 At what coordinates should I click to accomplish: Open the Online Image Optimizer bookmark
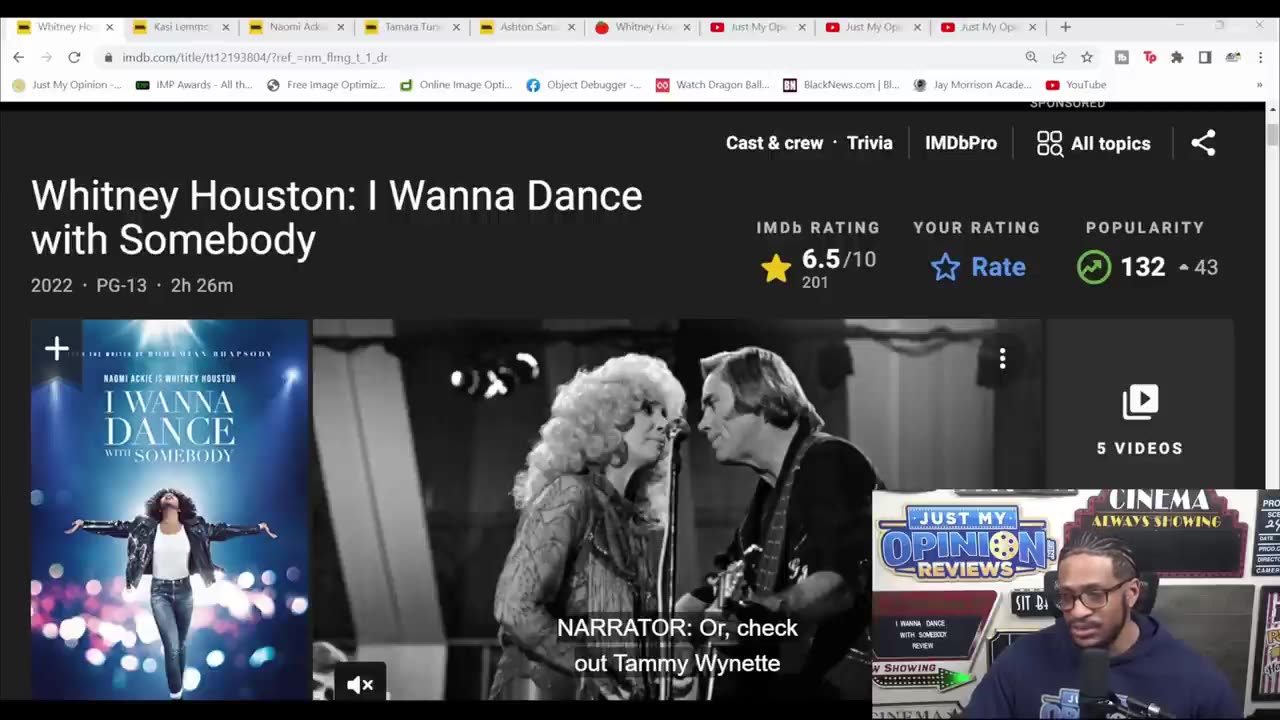[456, 85]
